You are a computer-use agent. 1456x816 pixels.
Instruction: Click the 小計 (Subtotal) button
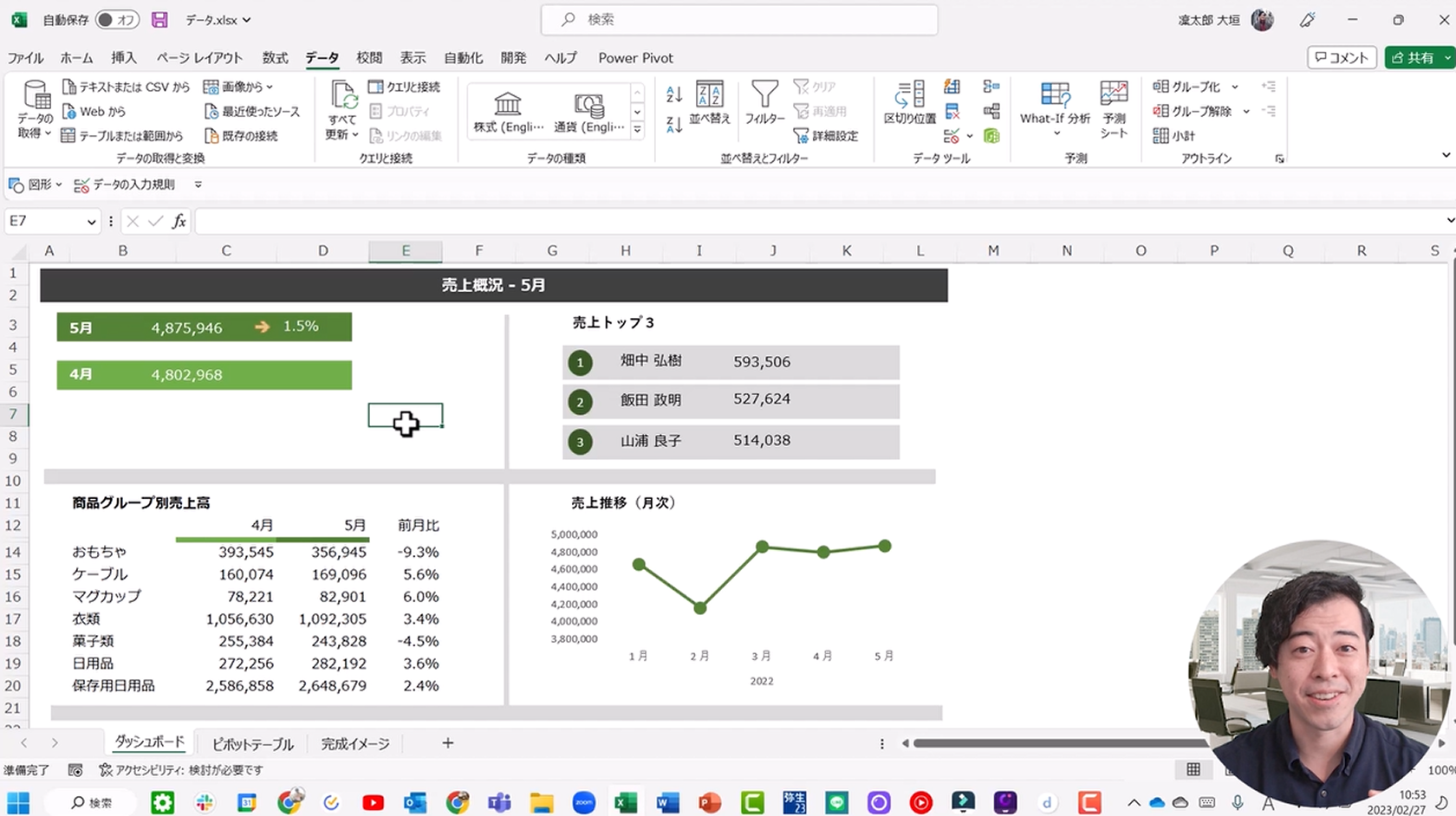tap(1174, 135)
